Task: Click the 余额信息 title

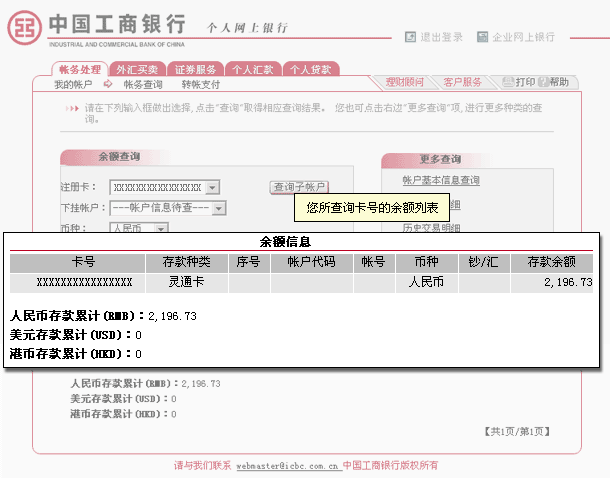Action: point(285,242)
